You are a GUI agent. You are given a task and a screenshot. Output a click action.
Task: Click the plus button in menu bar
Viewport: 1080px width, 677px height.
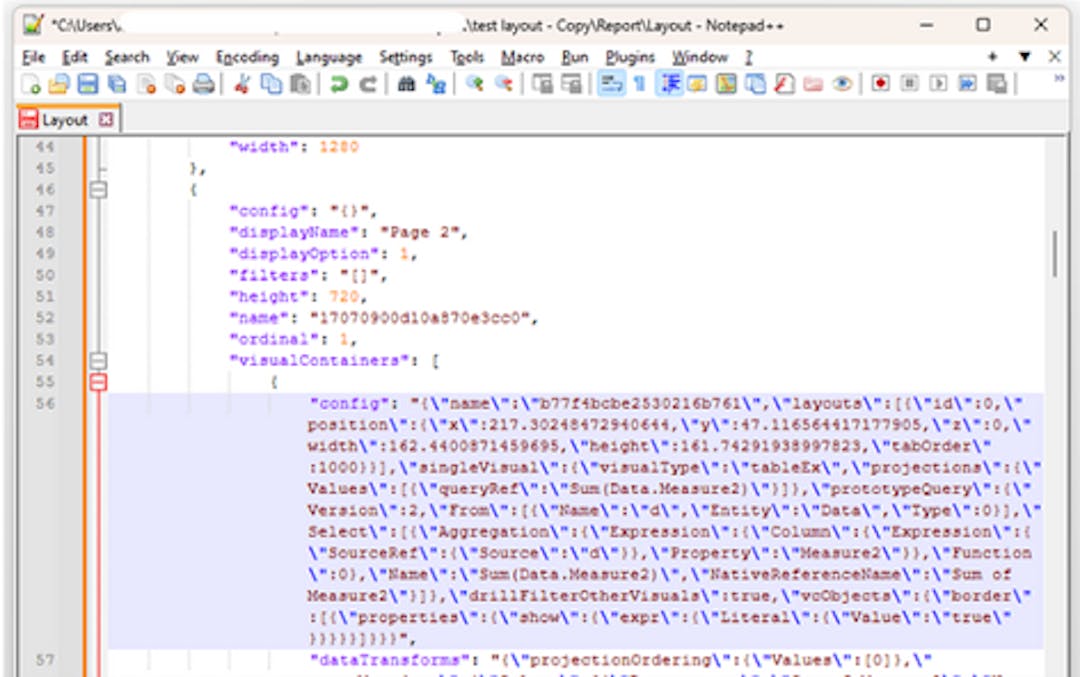pos(993,56)
